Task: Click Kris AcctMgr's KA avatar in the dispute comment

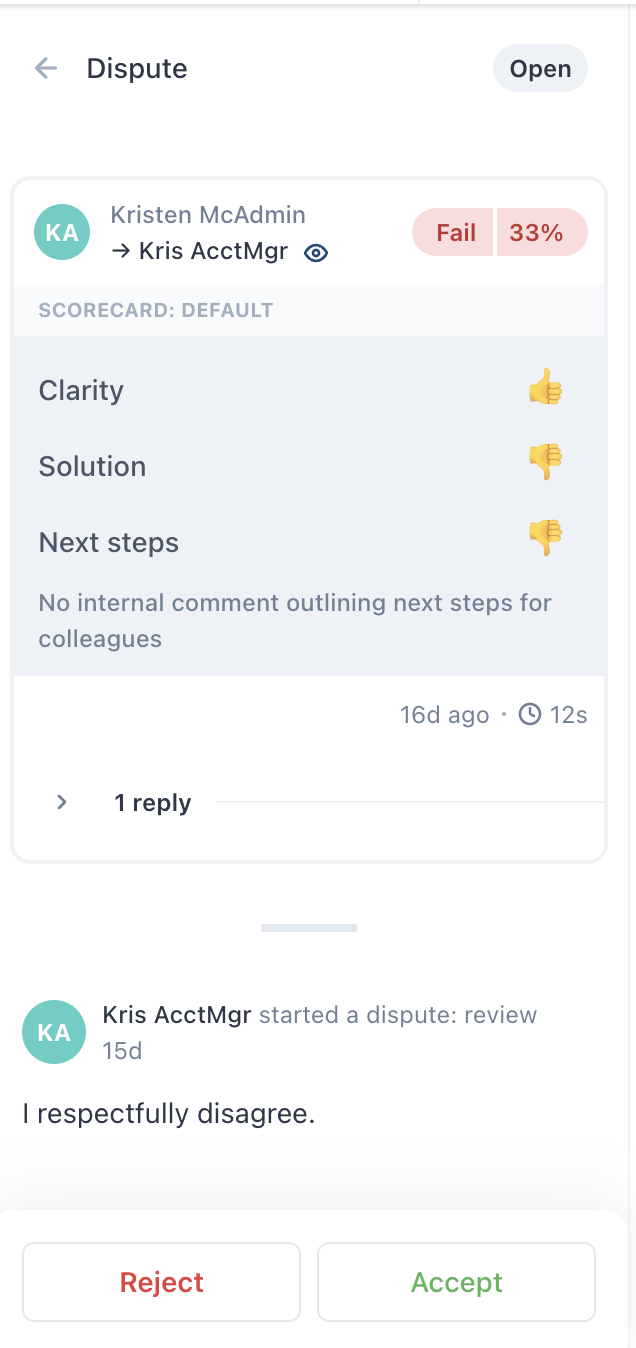Action: pos(53,1032)
